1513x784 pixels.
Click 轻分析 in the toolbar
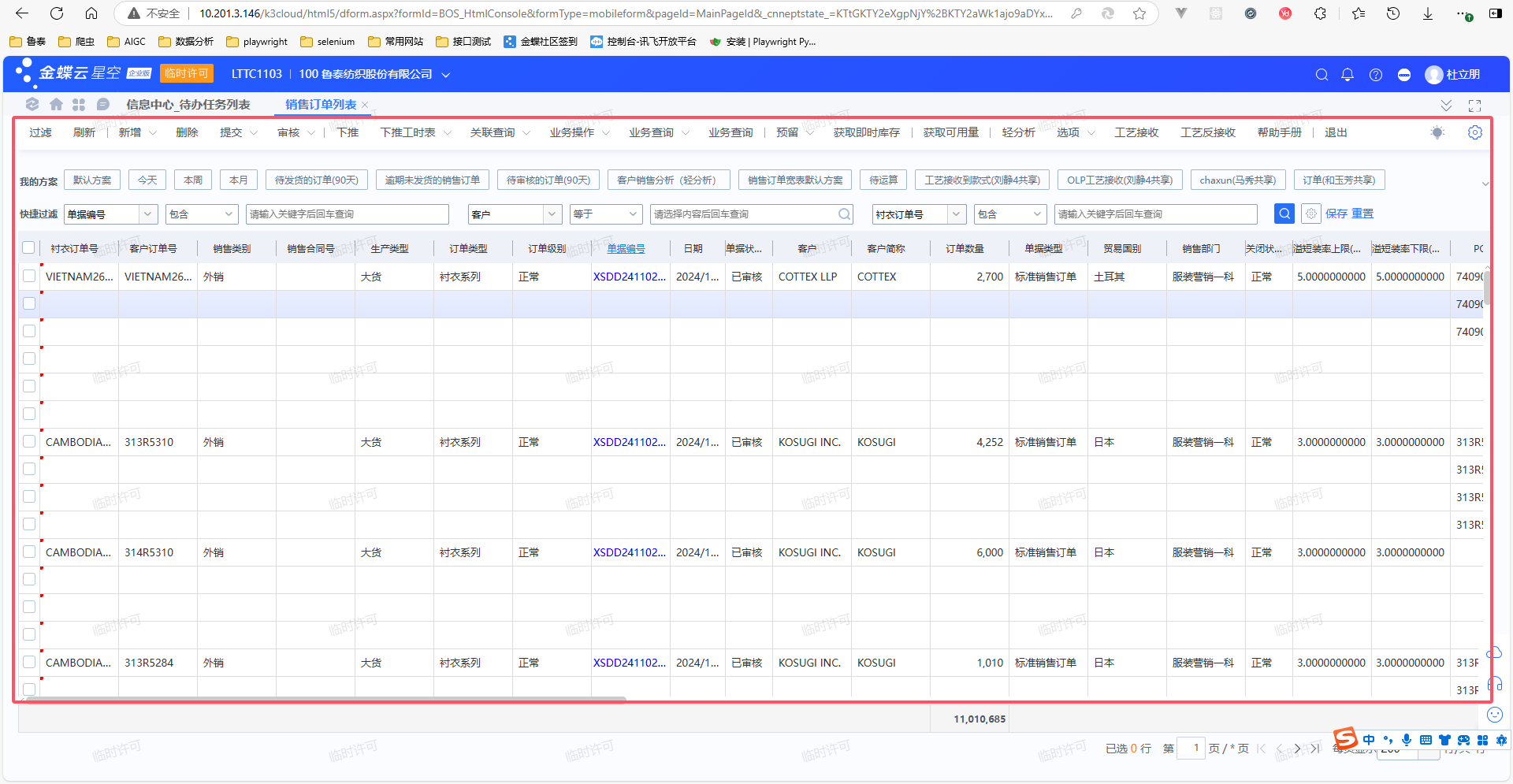[x=1018, y=132]
